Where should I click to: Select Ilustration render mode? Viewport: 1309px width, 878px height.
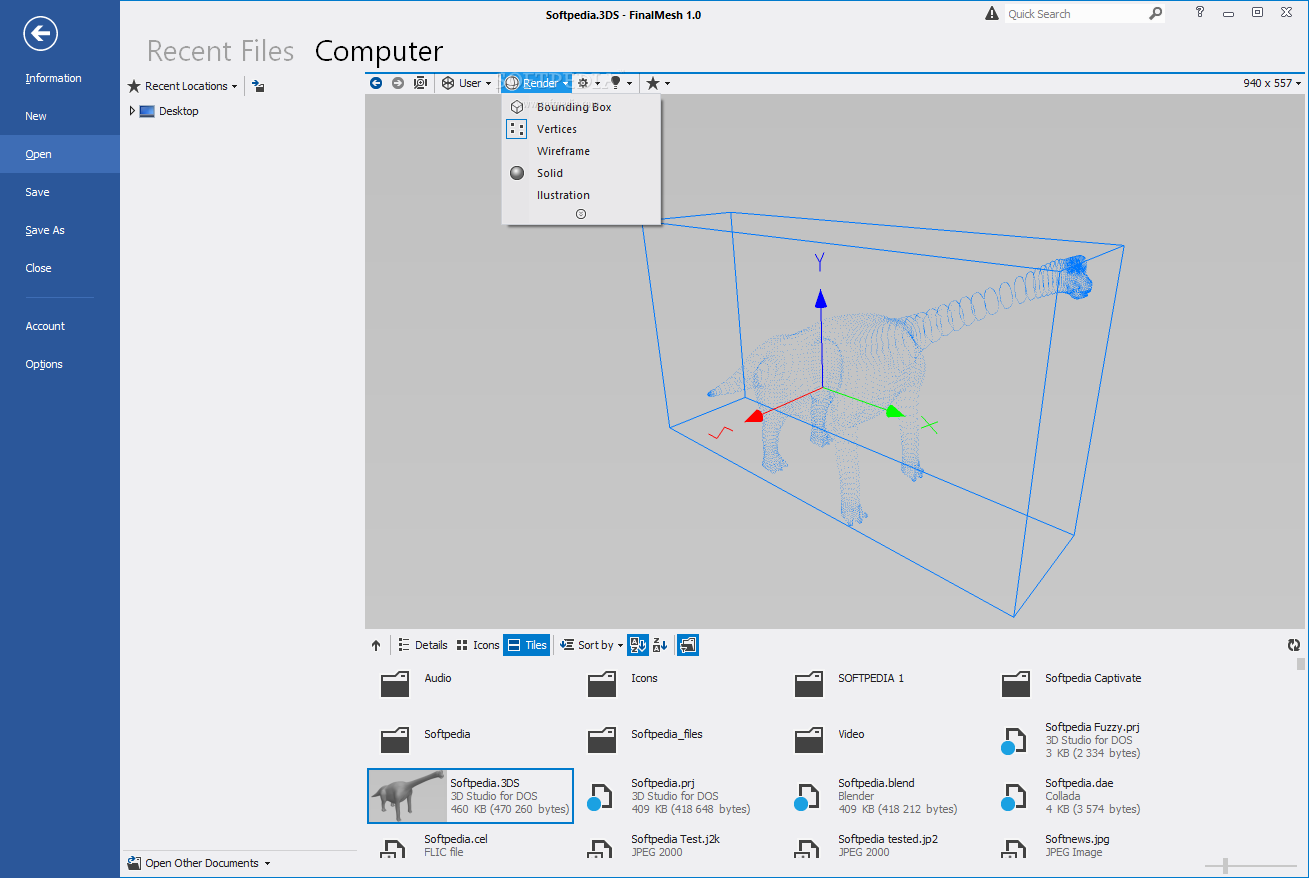[x=581, y=195]
